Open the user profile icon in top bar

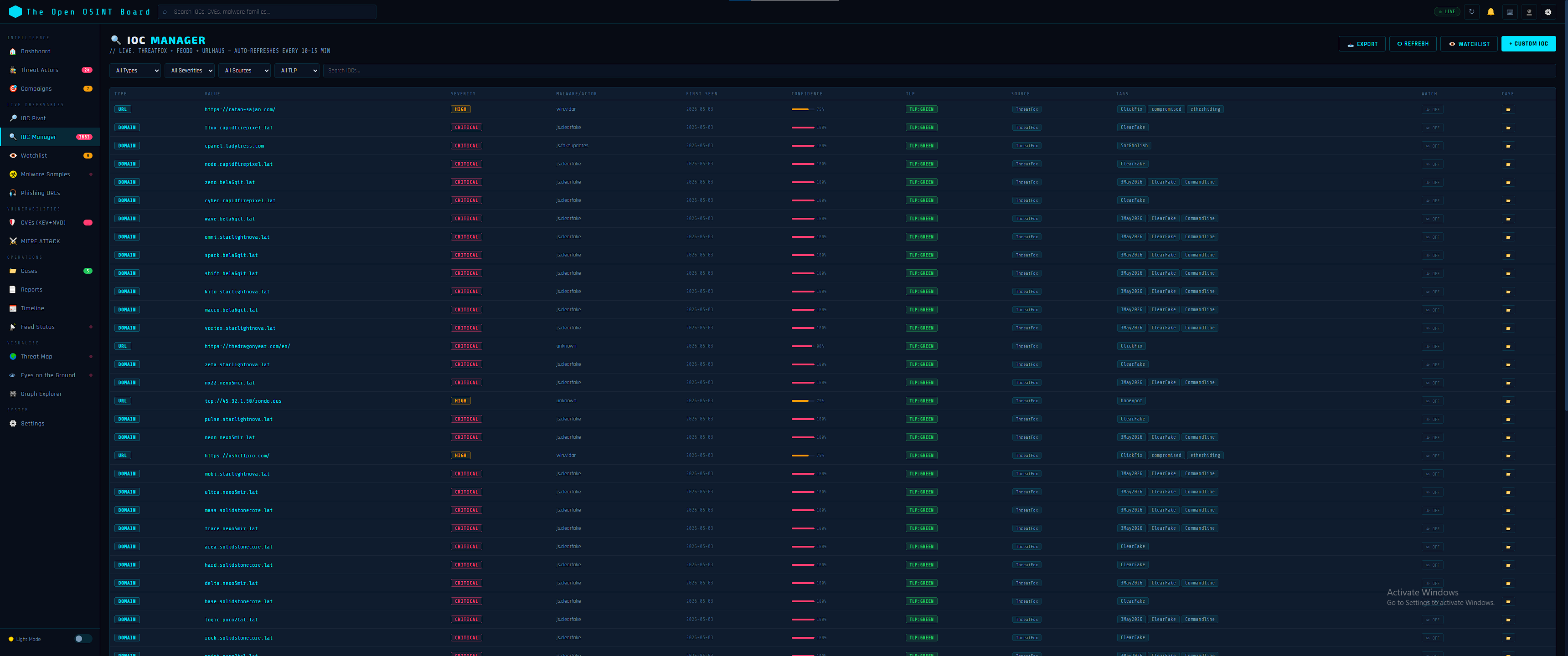1528,11
